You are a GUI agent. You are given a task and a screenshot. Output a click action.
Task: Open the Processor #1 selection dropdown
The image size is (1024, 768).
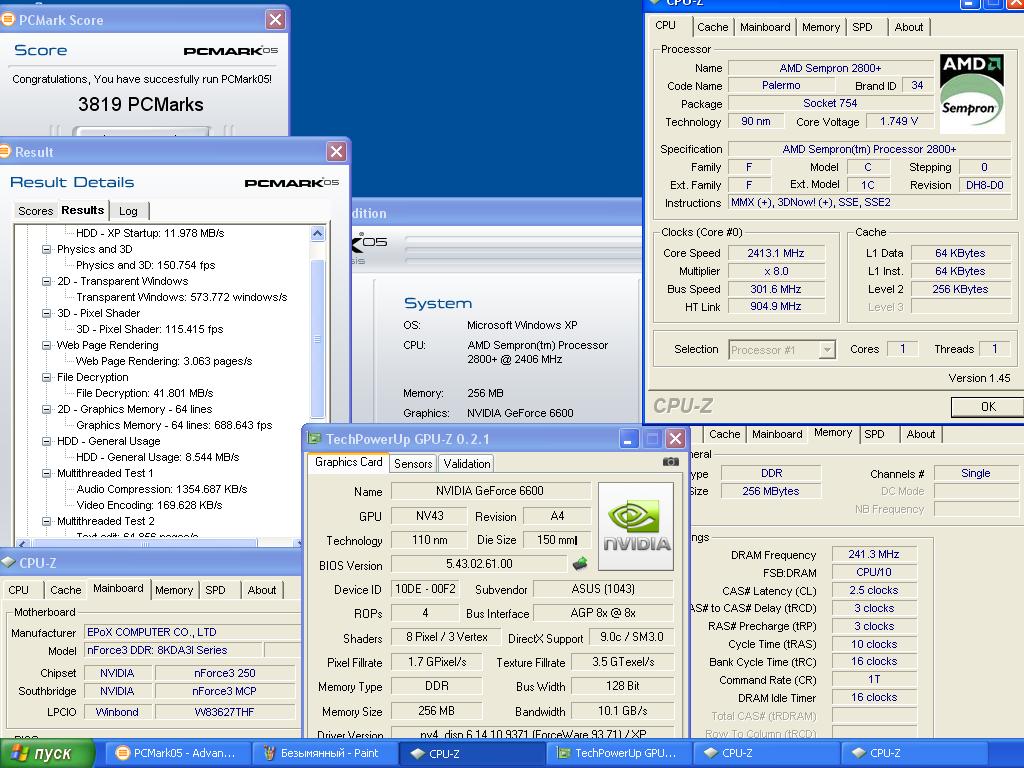point(827,349)
